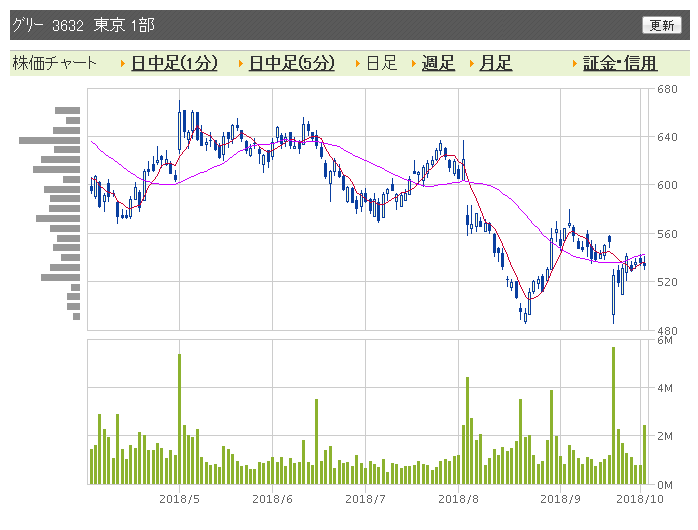Click orange arrow beside 日足
This screenshot has height=530, width=698.
tap(358, 64)
